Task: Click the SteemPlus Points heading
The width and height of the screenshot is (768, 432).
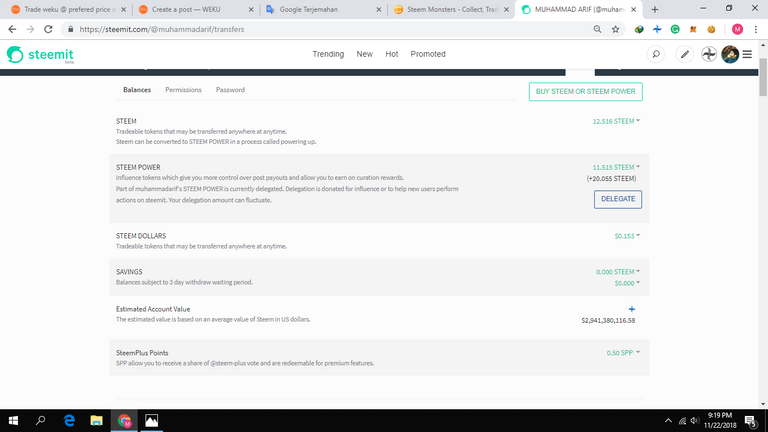Action: [142, 353]
